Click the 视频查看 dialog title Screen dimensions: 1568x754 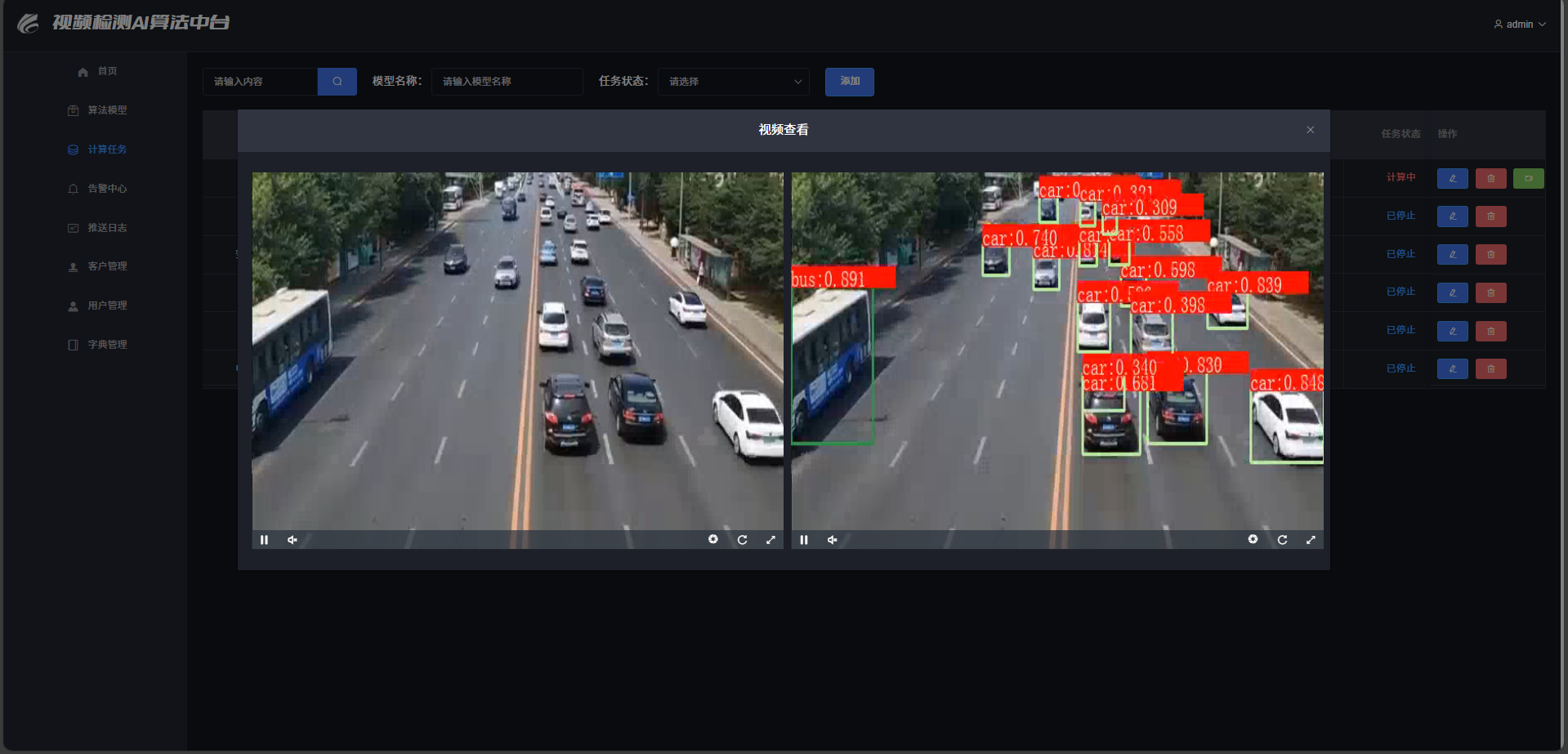pos(784,130)
